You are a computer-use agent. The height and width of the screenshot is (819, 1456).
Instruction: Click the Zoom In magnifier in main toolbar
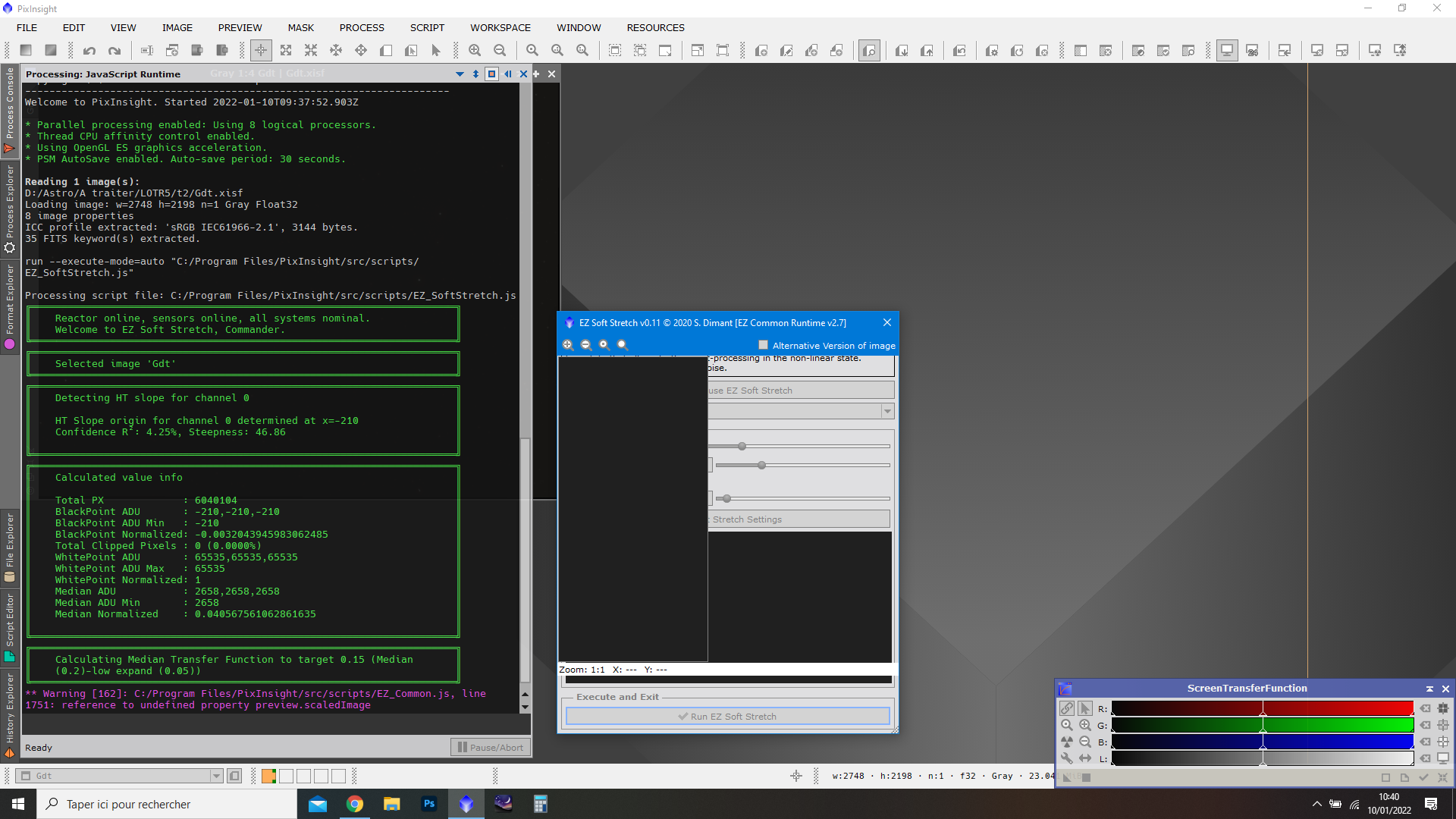point(475,51)
